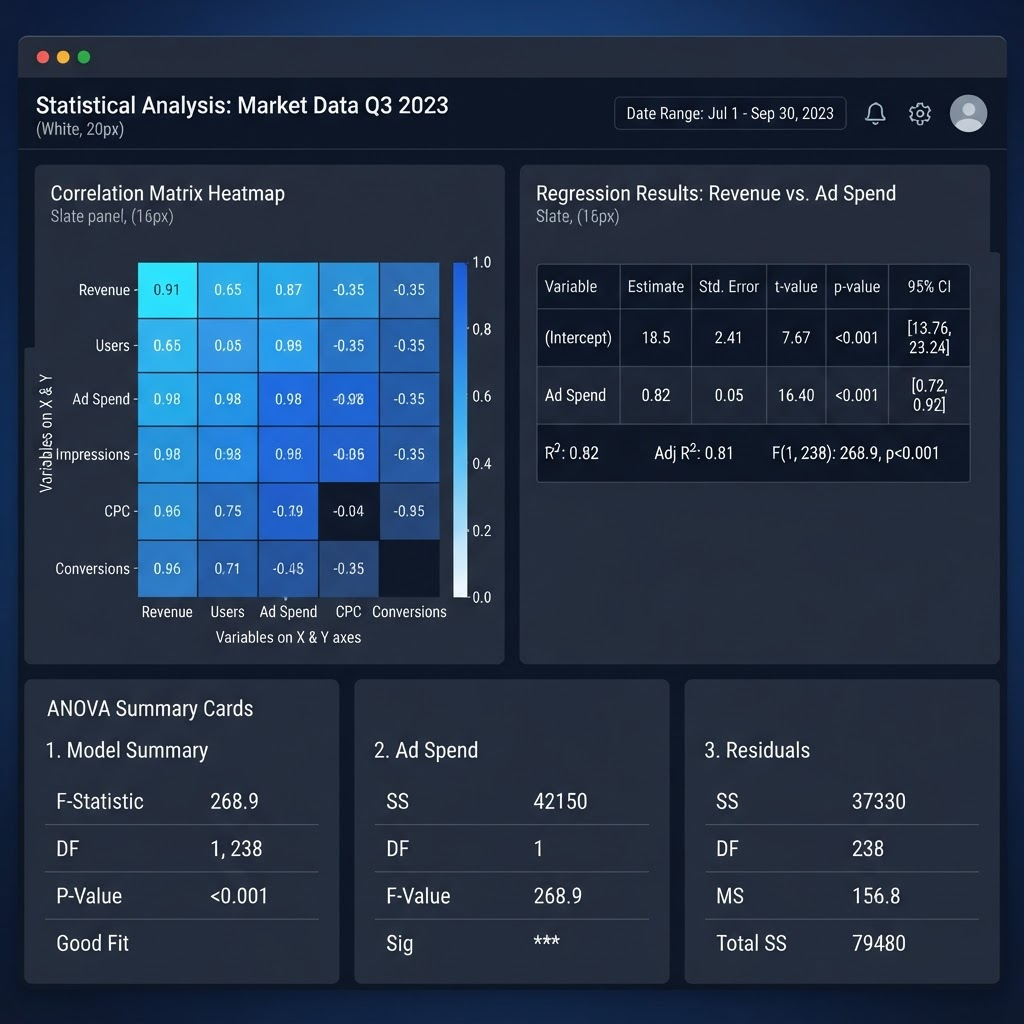Click the "Good Fit" label
This screenshot has width=1024, height=1024.
pyautogui.click(x=93, y=943)
